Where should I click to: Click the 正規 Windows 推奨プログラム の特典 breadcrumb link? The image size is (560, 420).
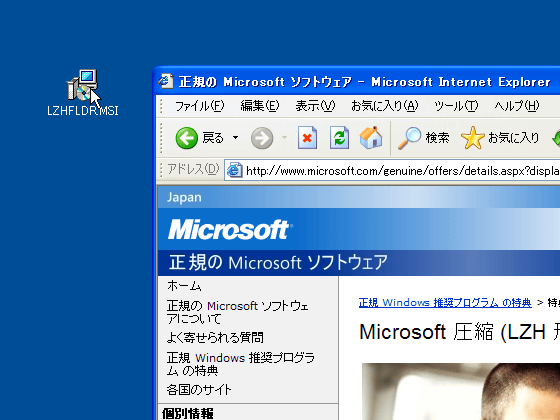[x=445, y=303]
